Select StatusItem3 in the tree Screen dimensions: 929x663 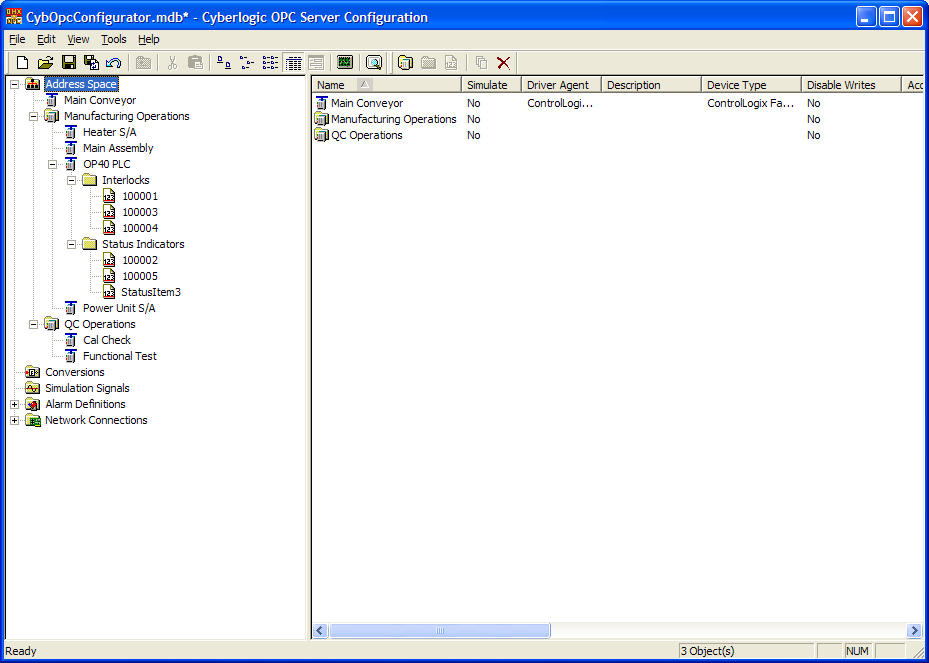[x=150, y=292]
